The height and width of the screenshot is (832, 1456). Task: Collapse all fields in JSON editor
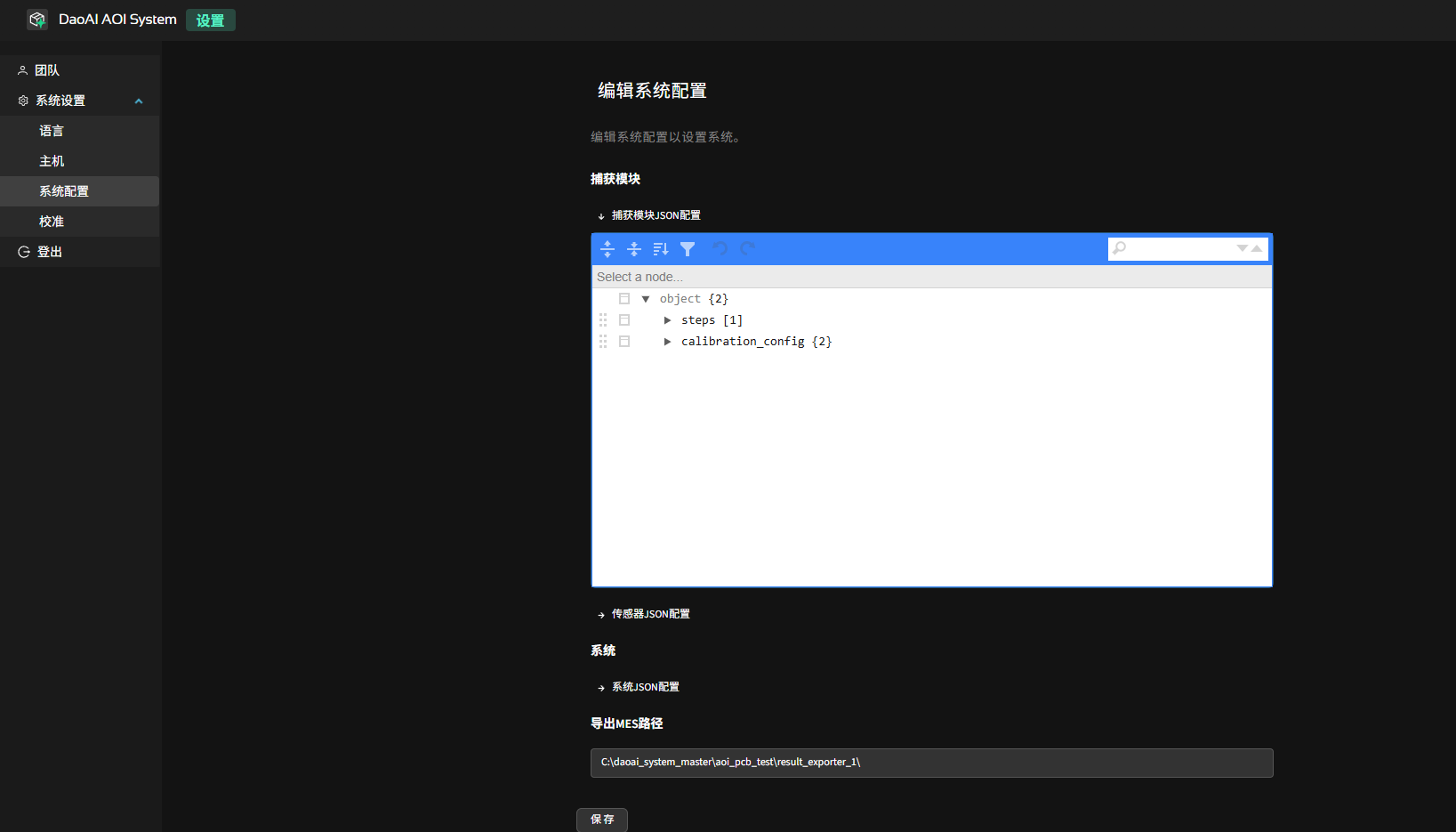(x=634, y=249)
